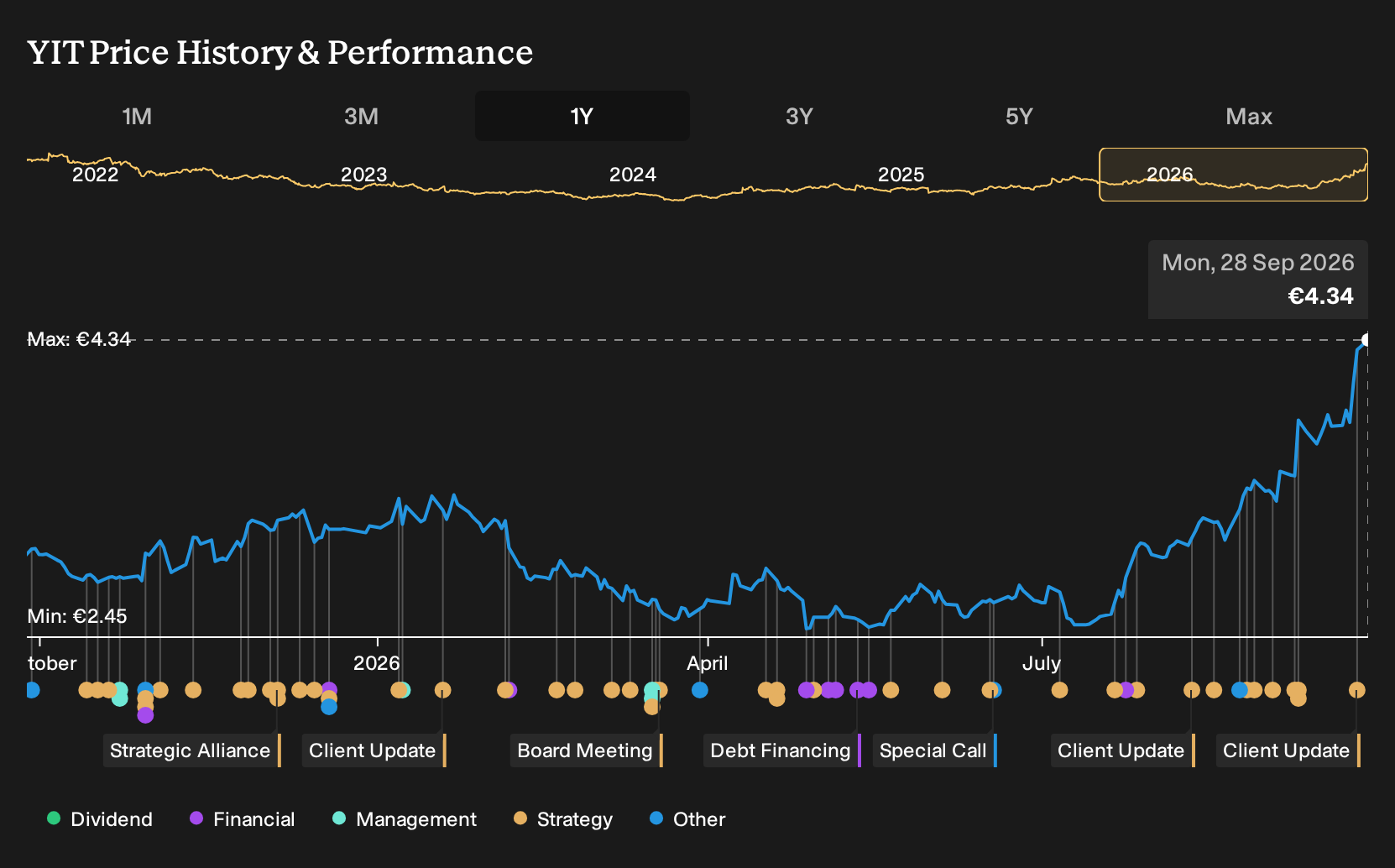Show the Max time range
The image size is (1395, 868).
click(x=1249, y=116)
